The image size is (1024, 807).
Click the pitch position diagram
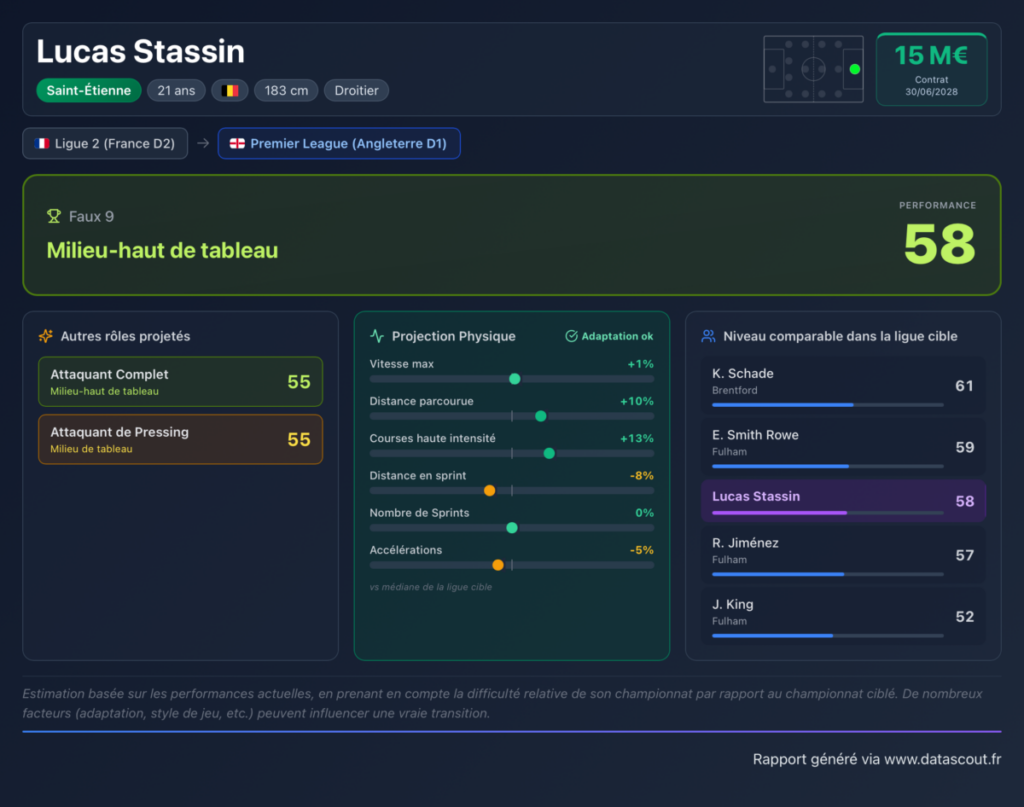pyautogui.click(x=813, y=69)
